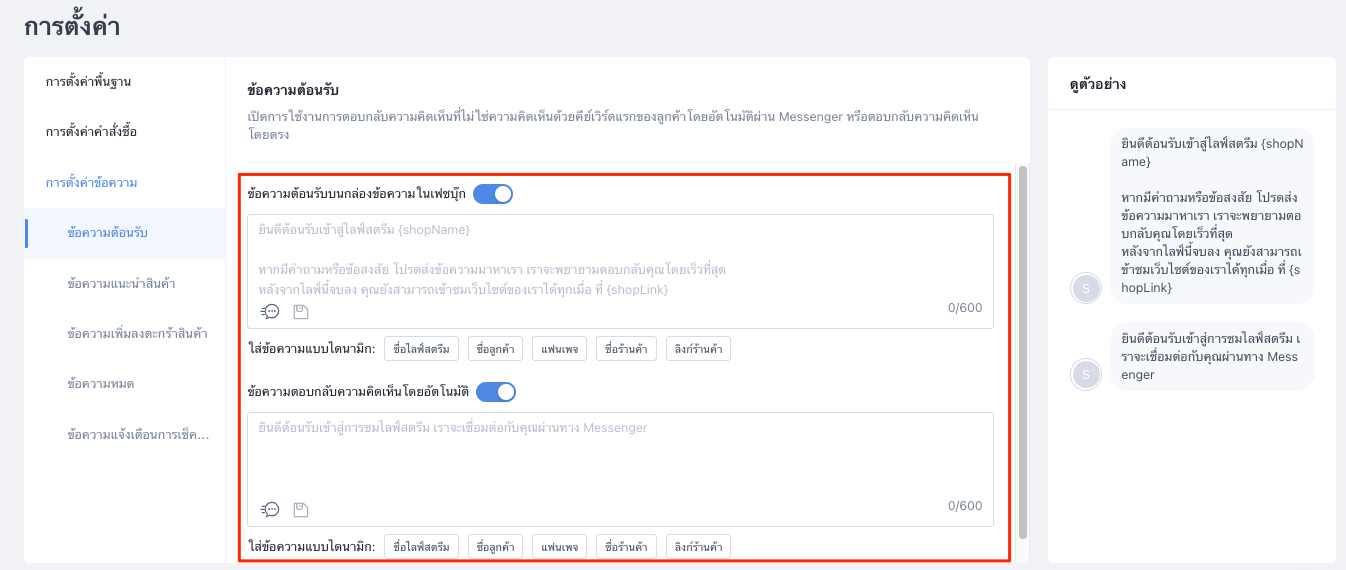The width and height of the screenshot is (1346, 570).
Task: Insert แฟนเพจ tag into Facebook inbox message
Action: pos(559,349)
